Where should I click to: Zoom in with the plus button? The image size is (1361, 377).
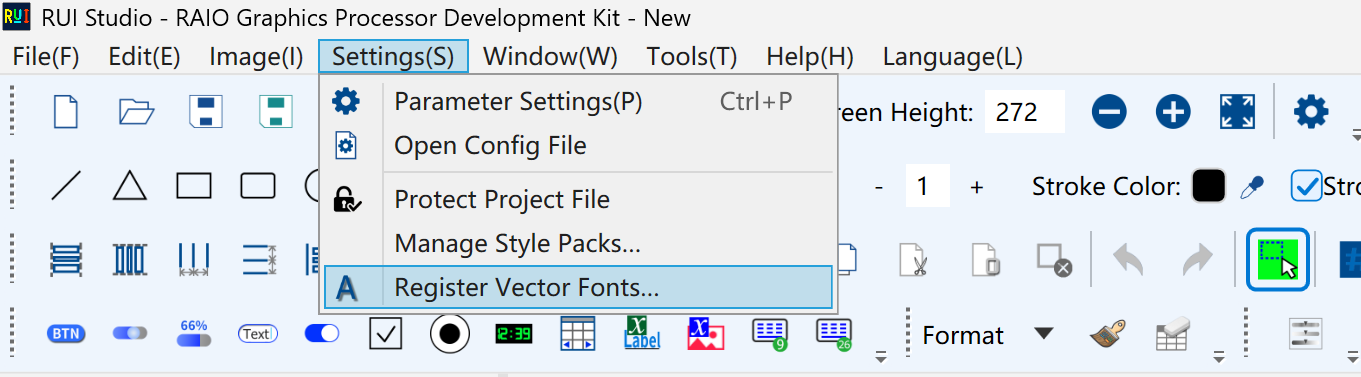point(1173,111)
